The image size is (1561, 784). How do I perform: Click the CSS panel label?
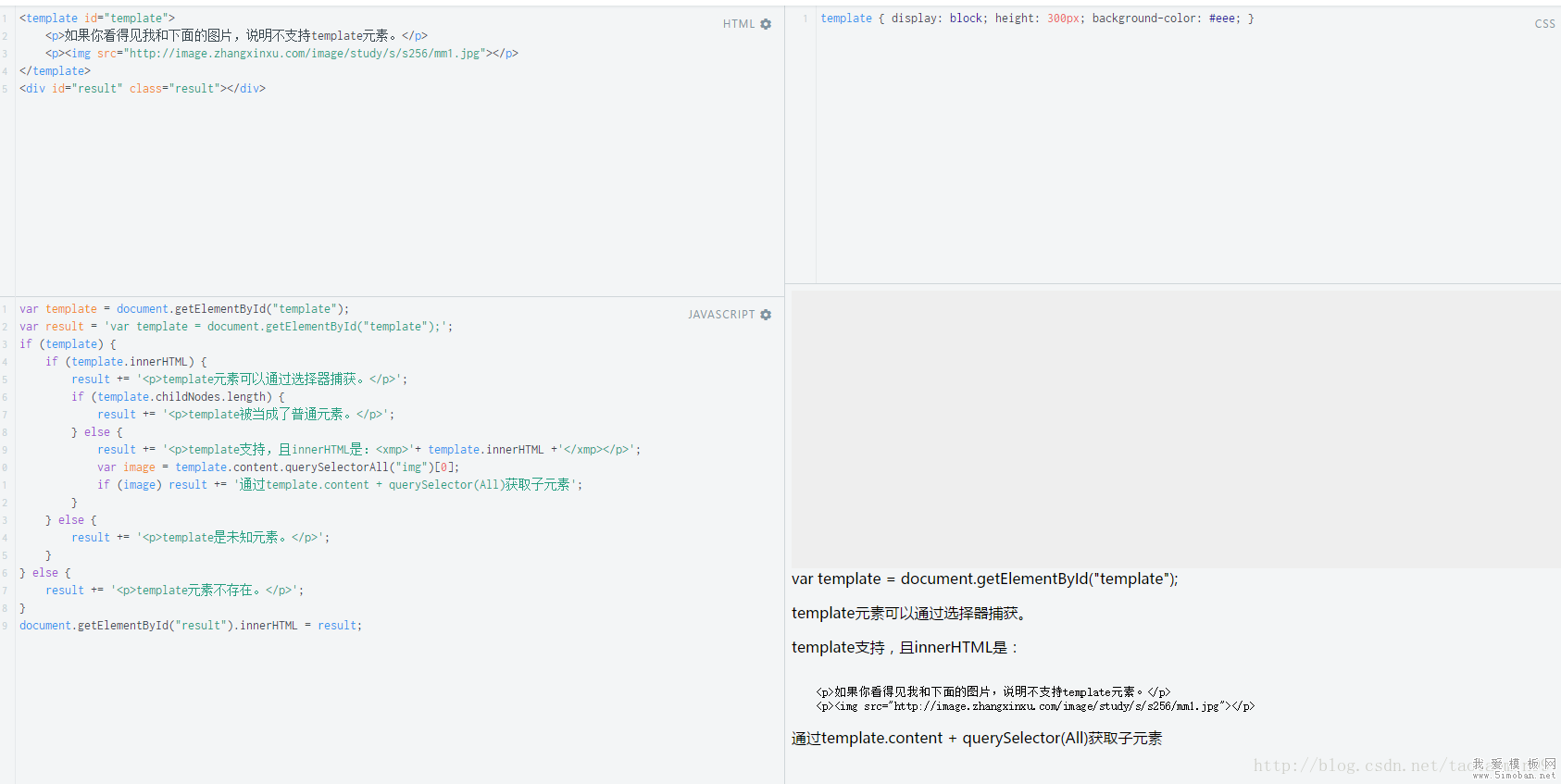click(x=1544, y=24)
